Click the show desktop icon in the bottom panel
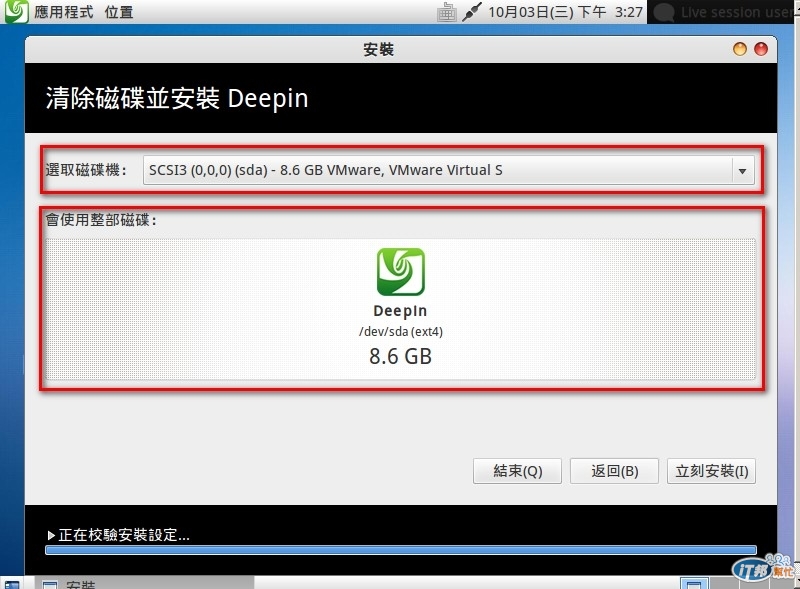Image resolution: width=800 pixels, height=589 pixels. tap(12, 584)
